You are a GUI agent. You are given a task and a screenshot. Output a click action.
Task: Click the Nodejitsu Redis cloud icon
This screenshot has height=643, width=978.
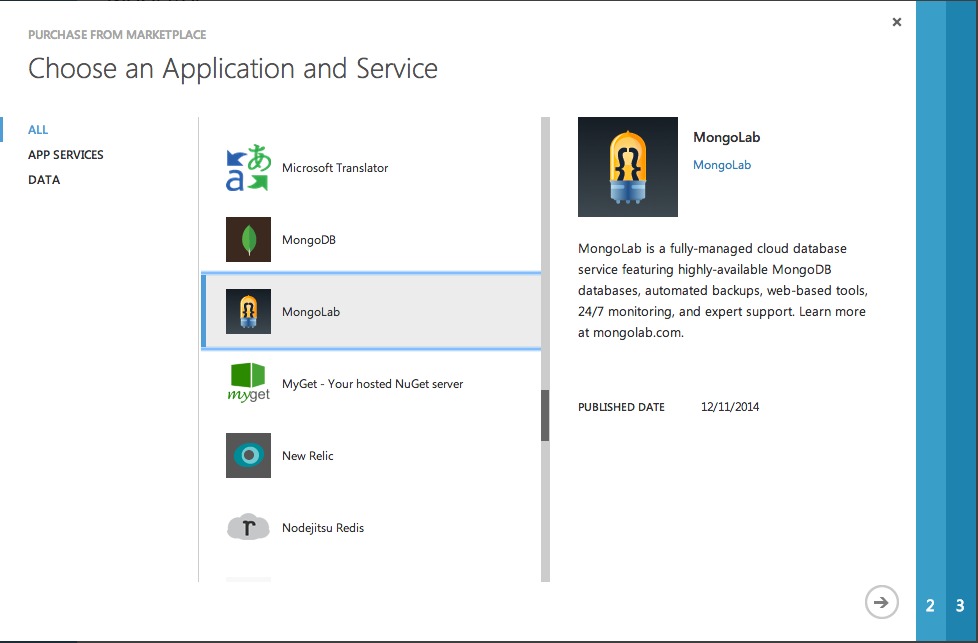tap(248, 528)
